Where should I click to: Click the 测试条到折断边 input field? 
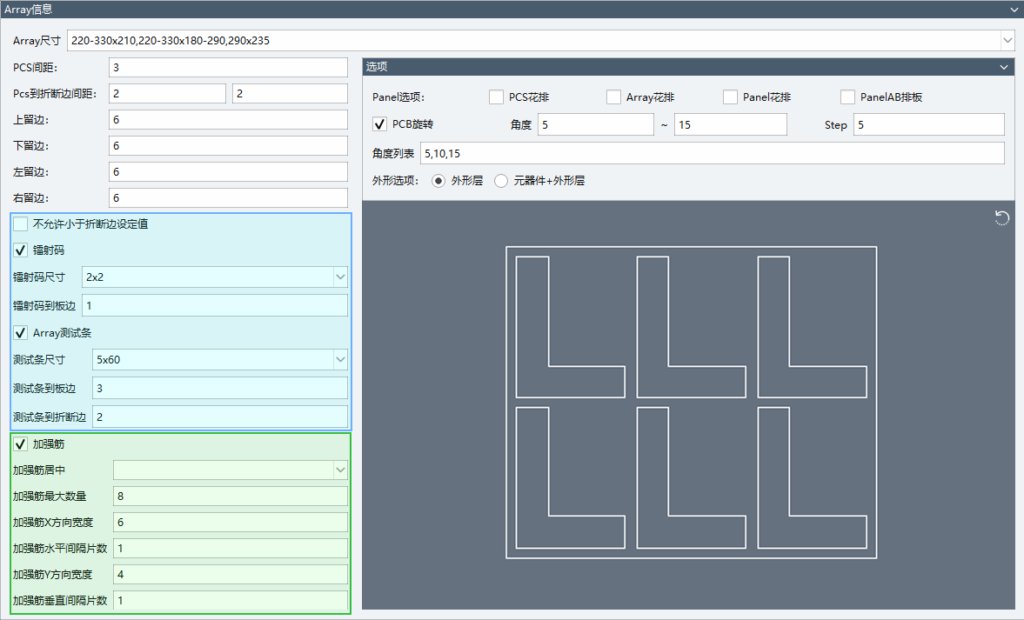click(x=220, y=417)
